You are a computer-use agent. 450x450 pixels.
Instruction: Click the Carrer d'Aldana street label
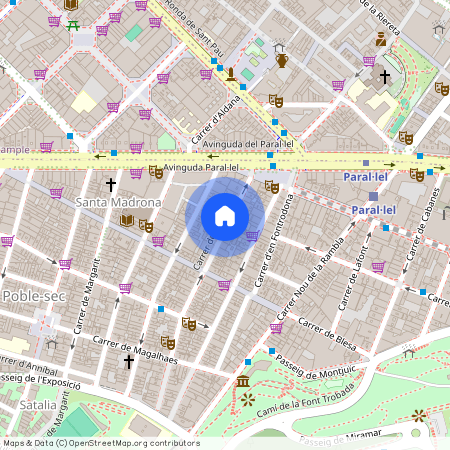point(216,120)
